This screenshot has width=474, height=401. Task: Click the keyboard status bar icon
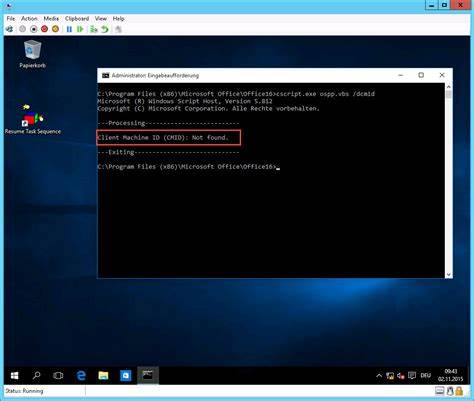coord(440,391)
